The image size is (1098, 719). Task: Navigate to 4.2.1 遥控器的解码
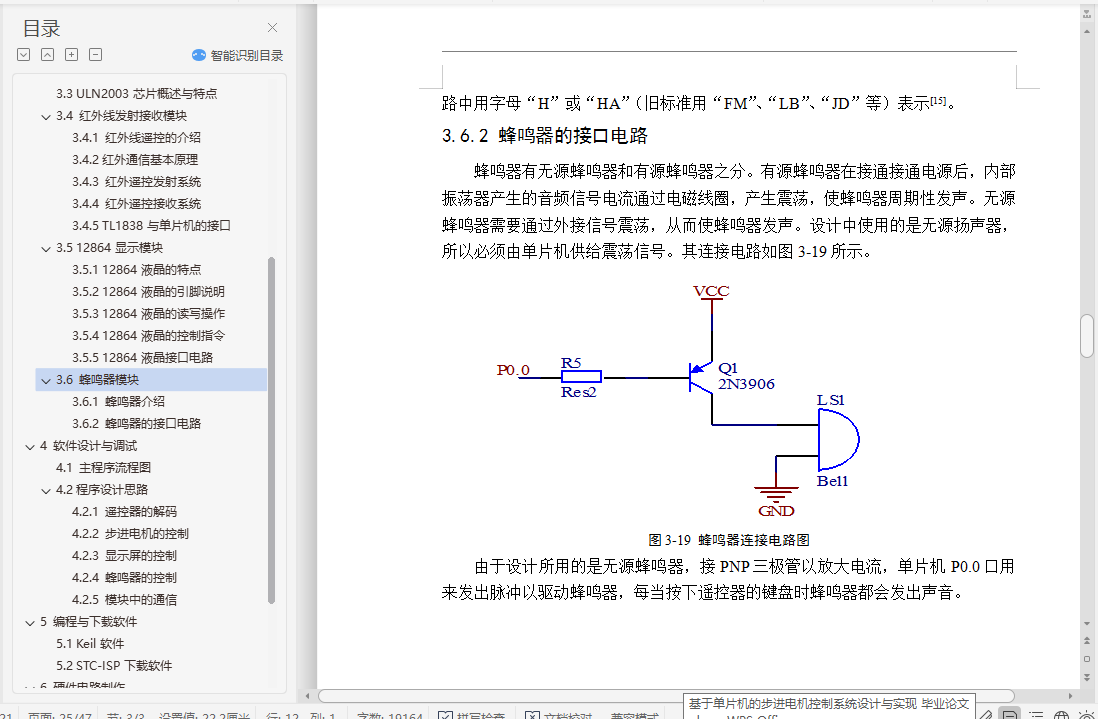[x=124, y=511]
